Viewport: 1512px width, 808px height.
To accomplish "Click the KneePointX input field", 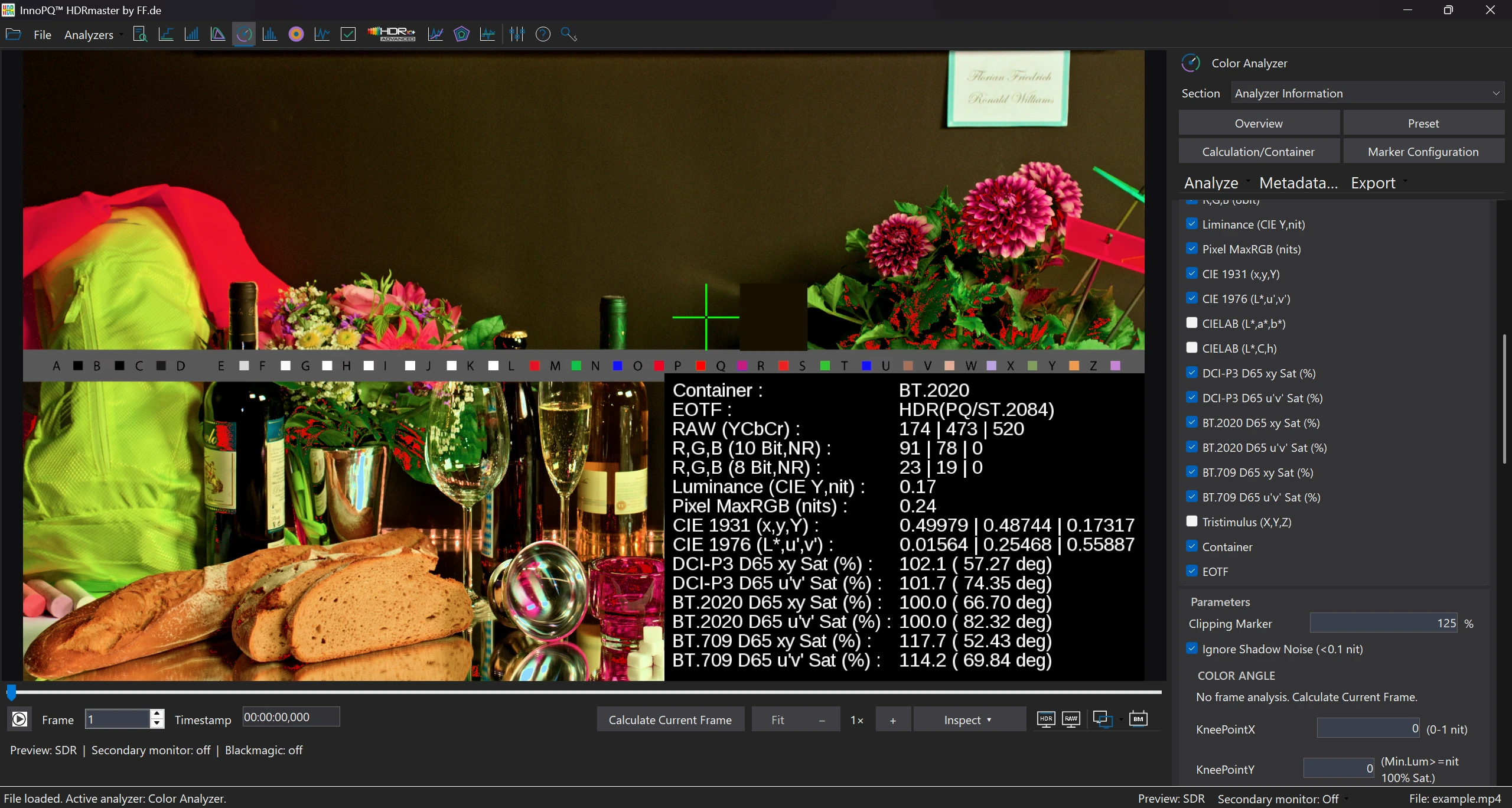I will point(1368,728).
